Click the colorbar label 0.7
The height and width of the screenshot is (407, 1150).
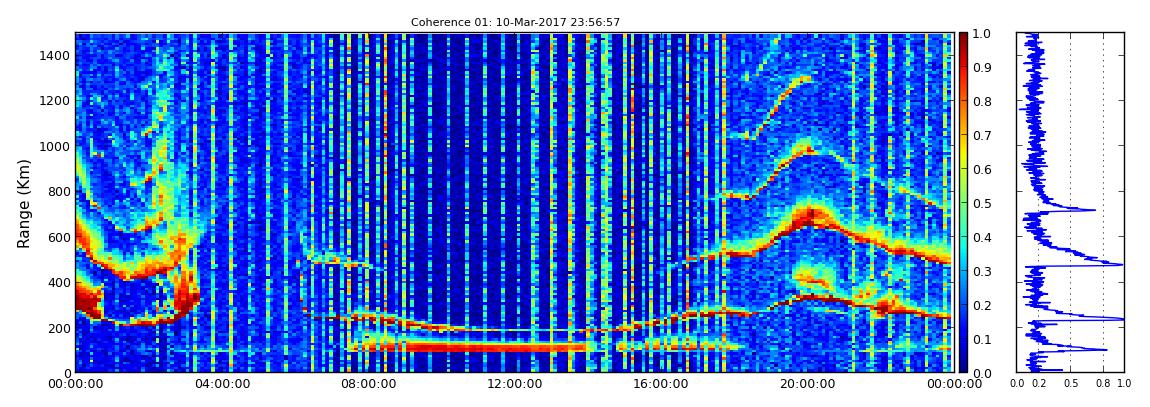(982, 136)
